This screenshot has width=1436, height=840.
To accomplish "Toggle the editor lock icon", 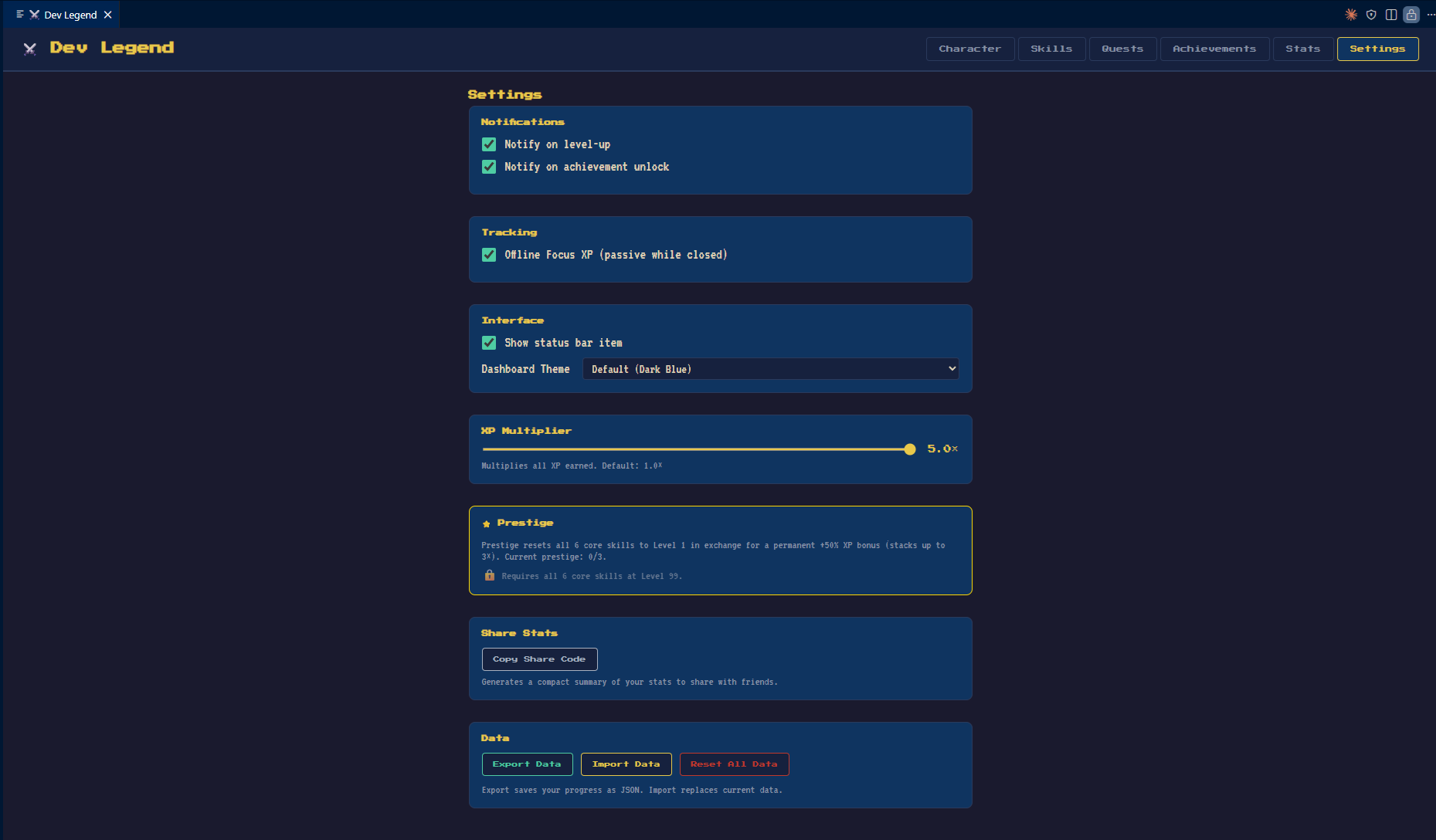I will 1411,15.
